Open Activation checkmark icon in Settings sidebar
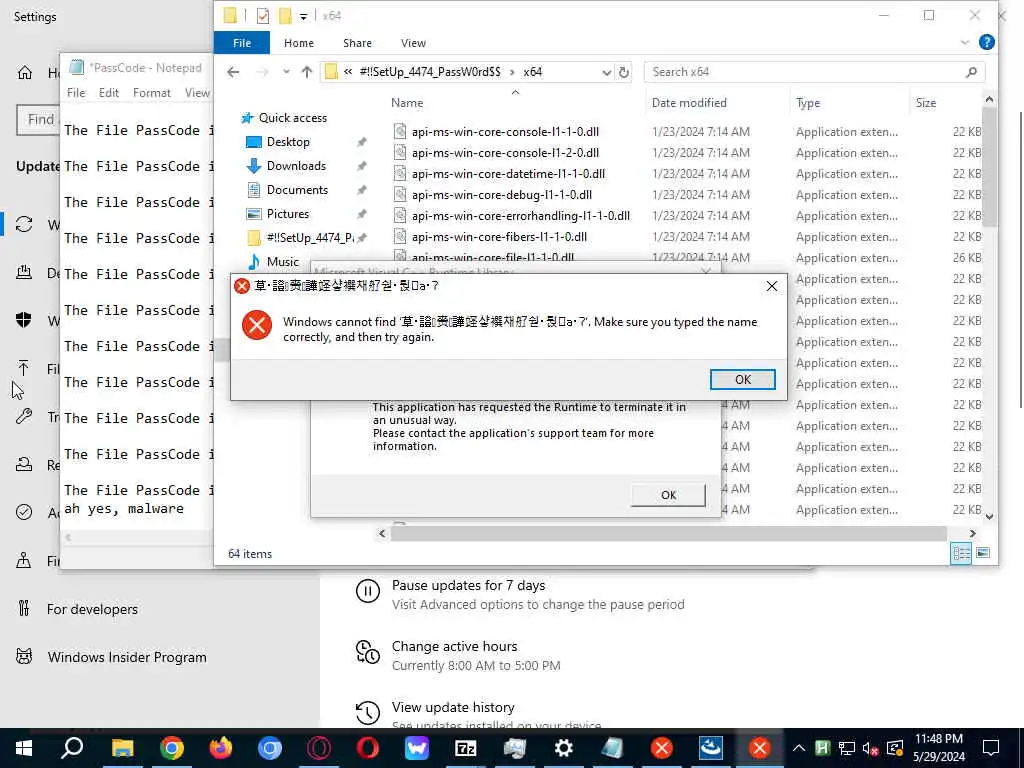The image size is (1024, 768). [24, 512]
